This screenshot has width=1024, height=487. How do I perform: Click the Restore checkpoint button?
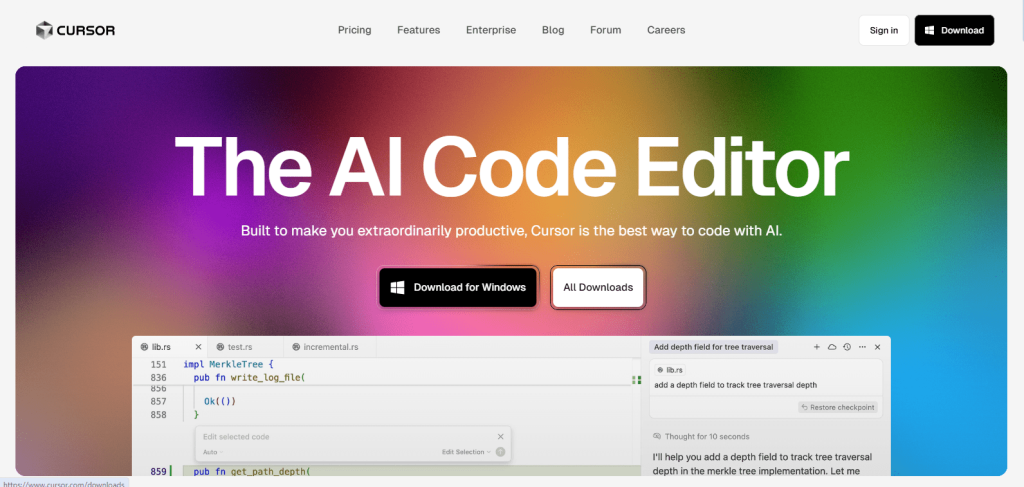pos(839,407)
